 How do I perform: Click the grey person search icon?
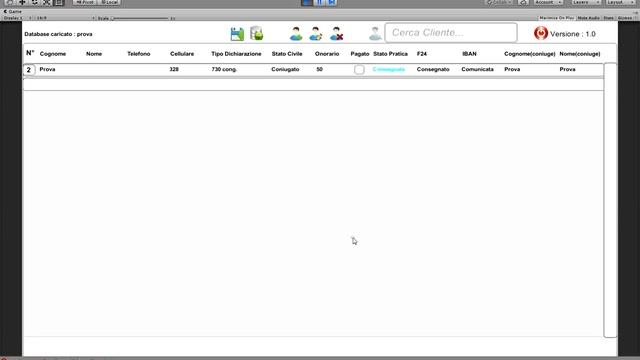375,34
